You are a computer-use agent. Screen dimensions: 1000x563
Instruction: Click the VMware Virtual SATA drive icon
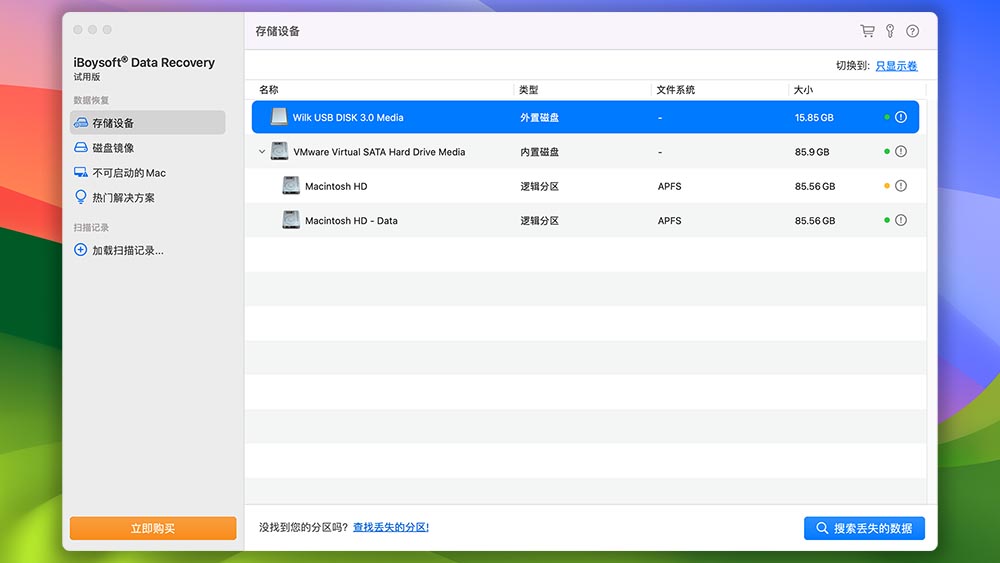(279, 151)
